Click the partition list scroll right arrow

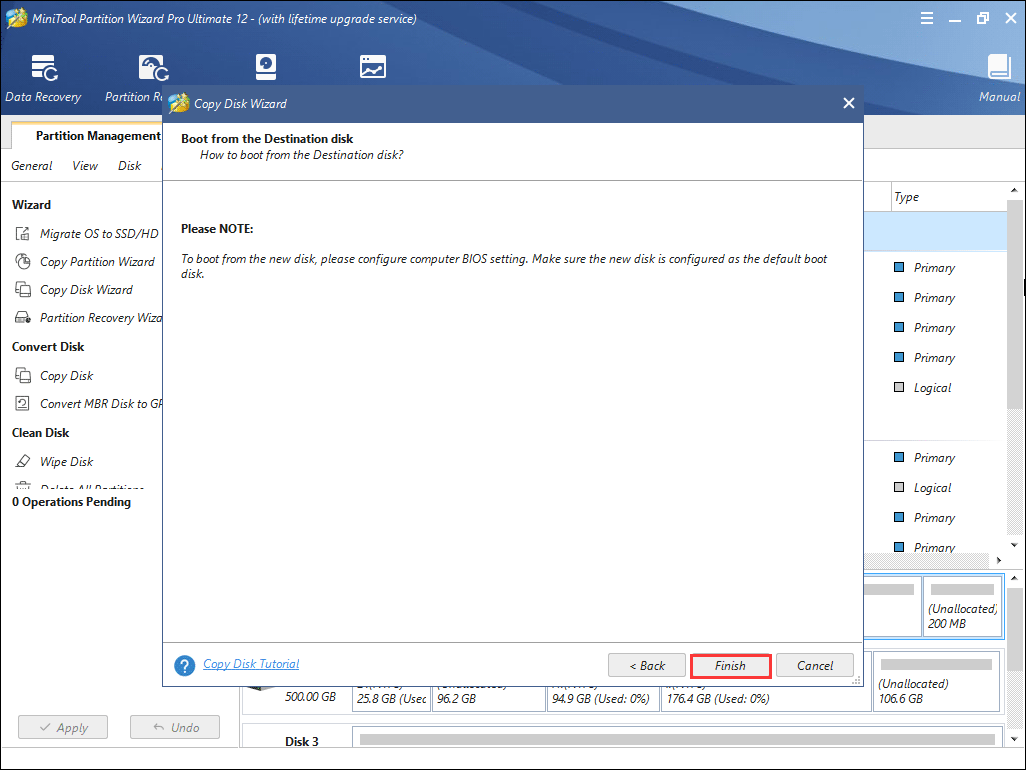tap(999, 560)
